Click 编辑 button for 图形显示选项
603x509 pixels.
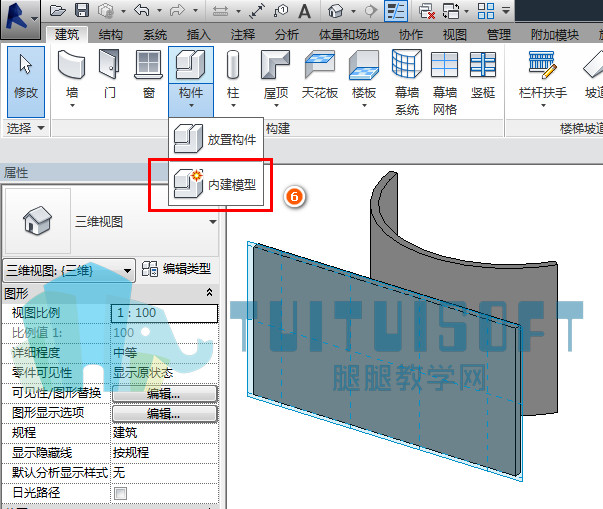coord(165,414)
